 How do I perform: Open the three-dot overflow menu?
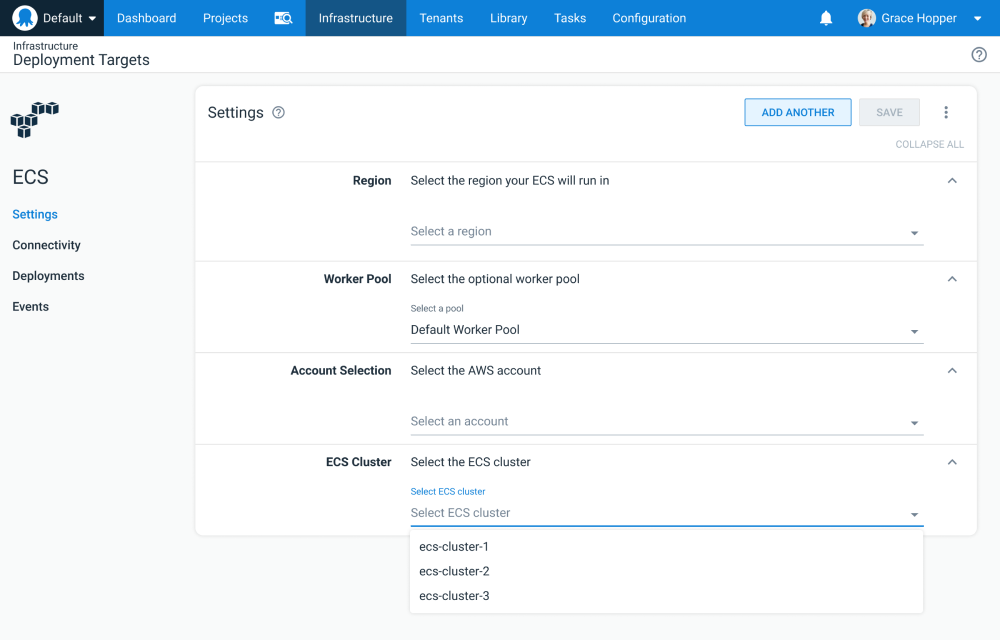946,113
